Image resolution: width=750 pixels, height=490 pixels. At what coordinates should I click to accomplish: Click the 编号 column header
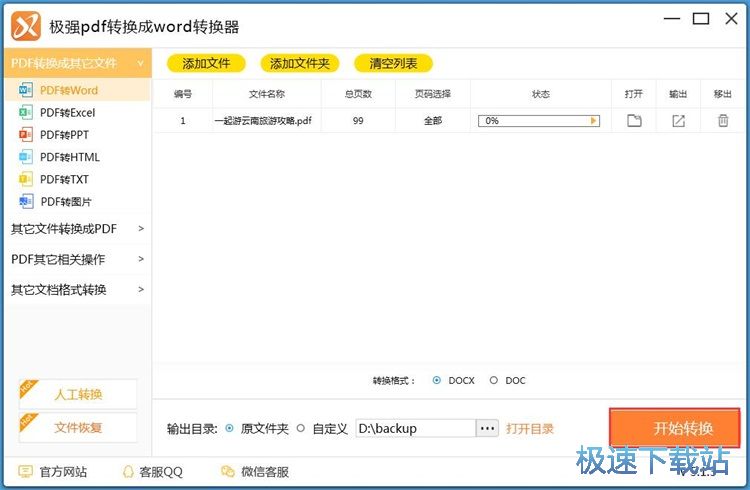coord(183,94)
